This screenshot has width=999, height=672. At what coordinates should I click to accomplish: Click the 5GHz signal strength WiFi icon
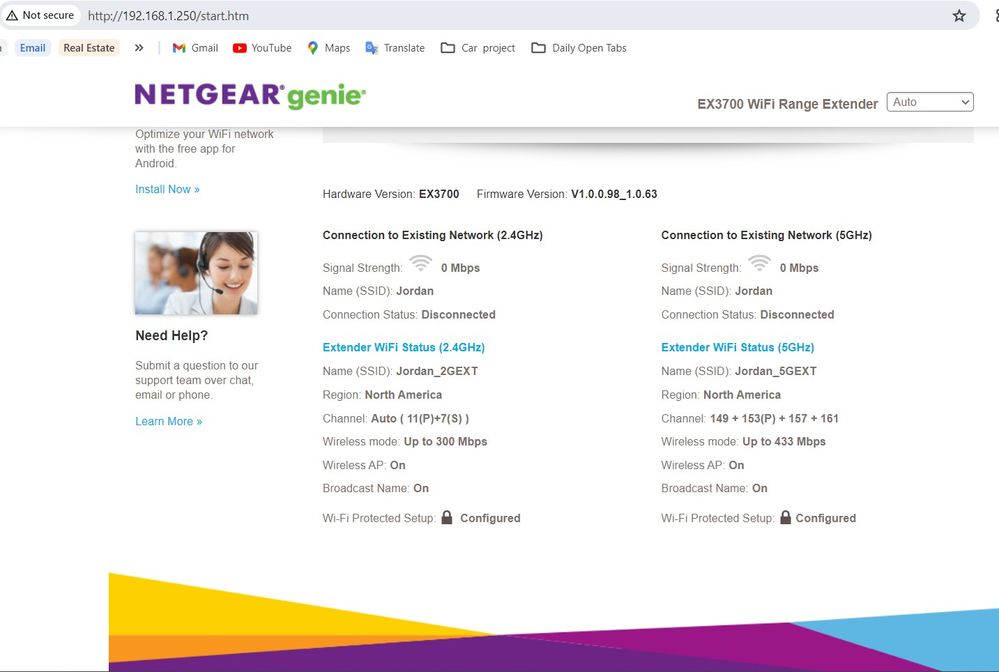click(759, 264)
